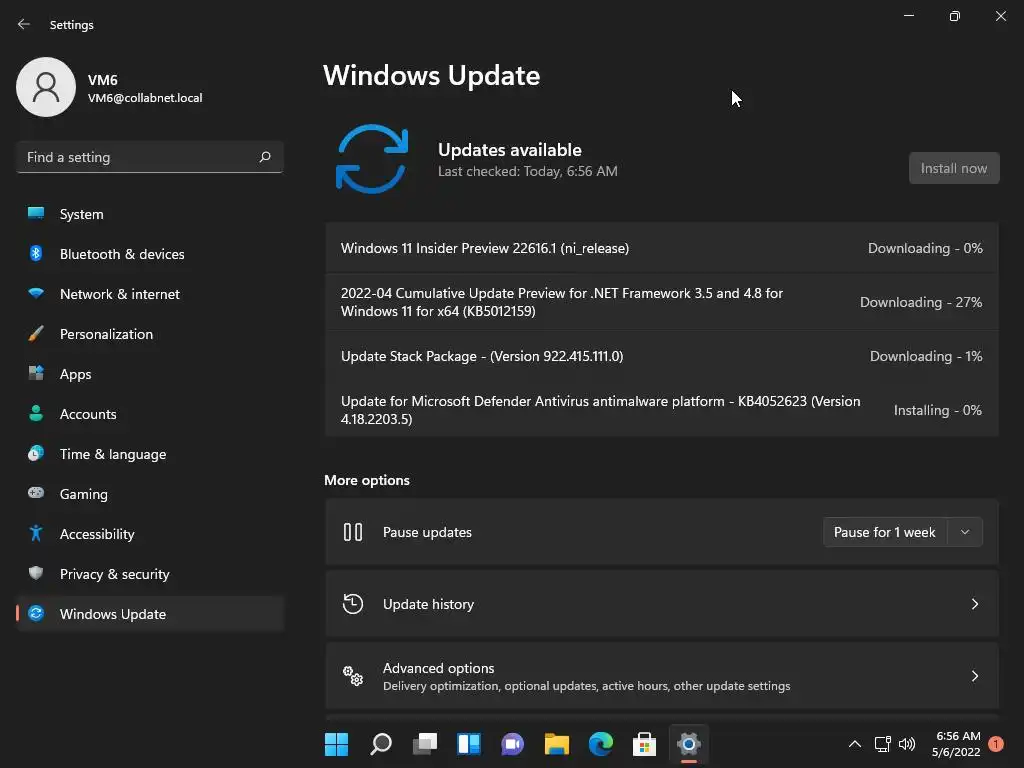Open volume speaker tray icon
This screenshot has height=768, width=1024.
pos(907,744)
